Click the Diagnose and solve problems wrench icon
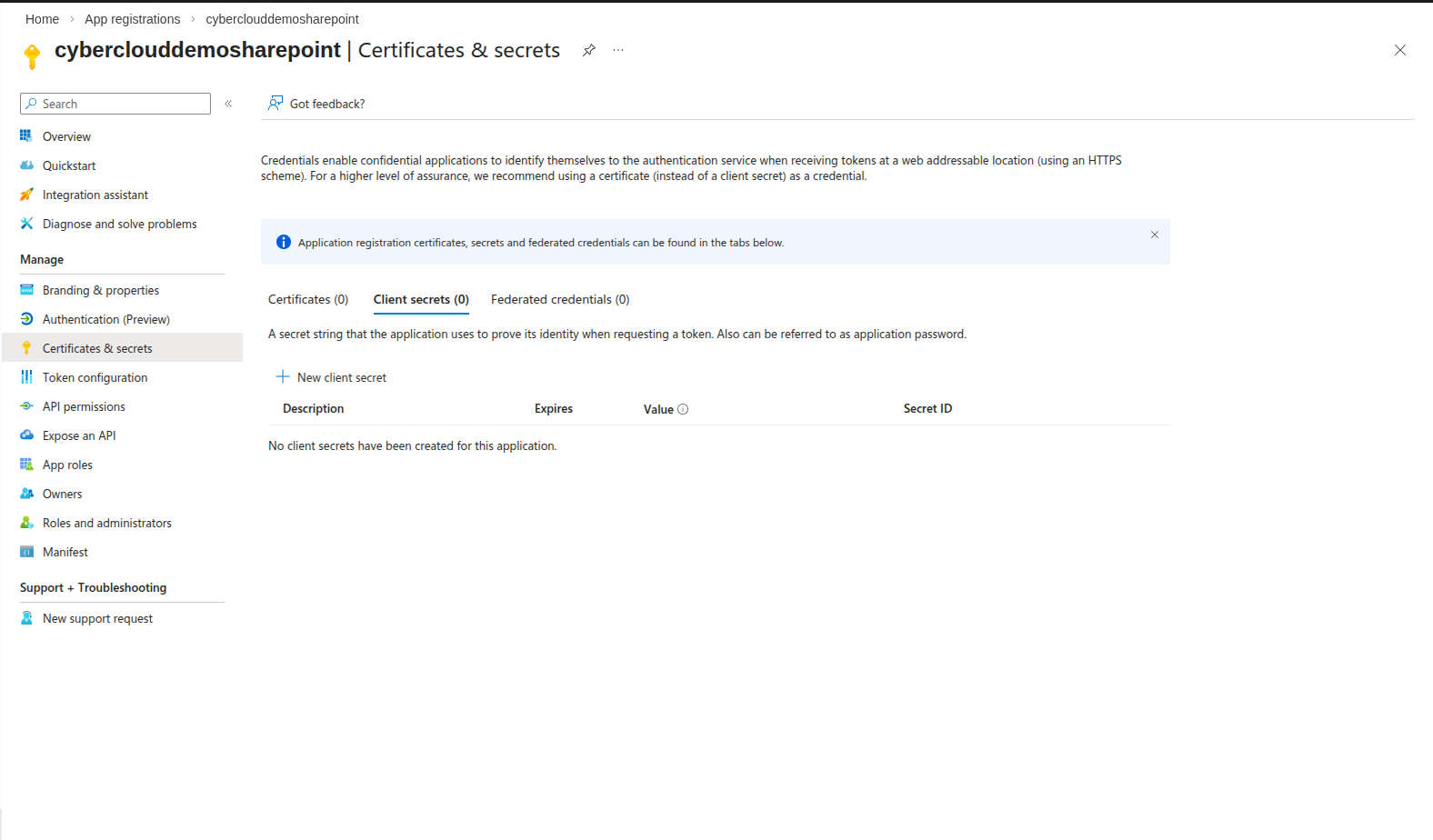1433x840 pixels. 26,224
